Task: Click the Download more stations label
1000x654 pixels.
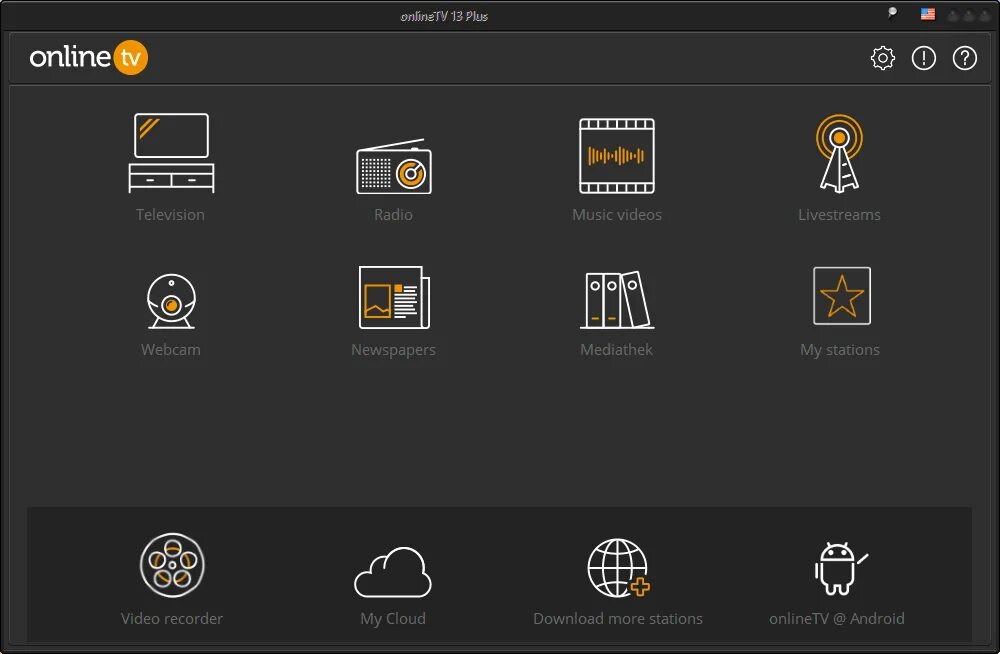Action: [x=618, y=618]
